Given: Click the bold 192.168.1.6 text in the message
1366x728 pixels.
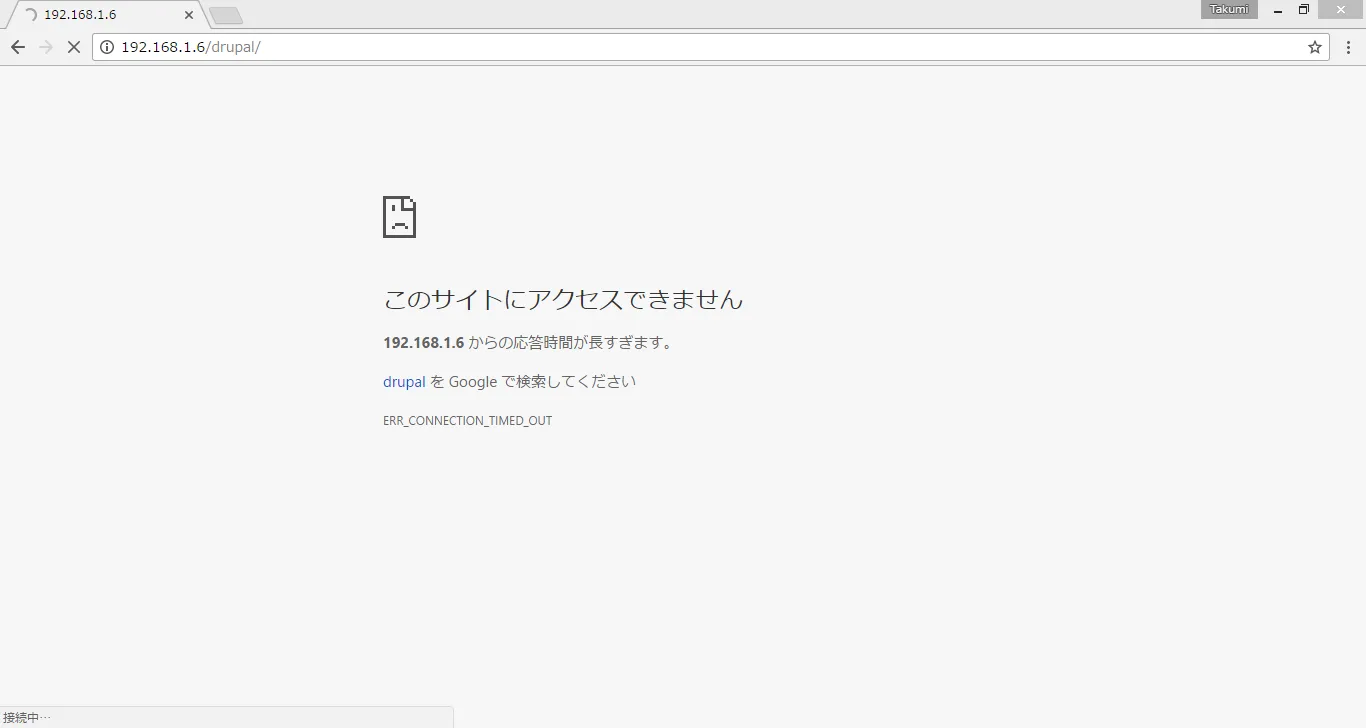Looking at the screenshot, I should (x=424, y=342).
